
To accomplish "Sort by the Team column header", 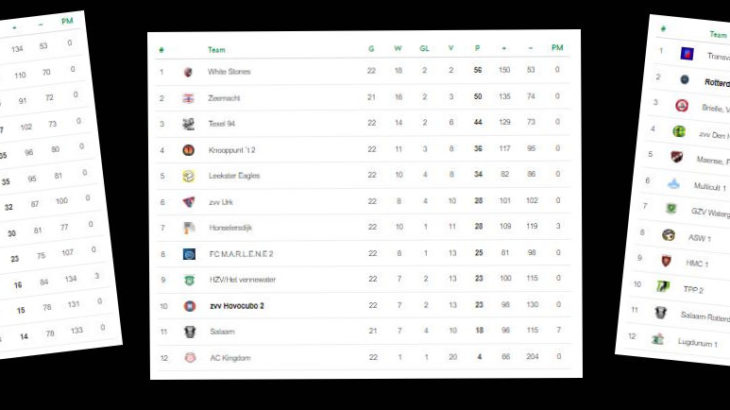I will [x=216, y=50].
